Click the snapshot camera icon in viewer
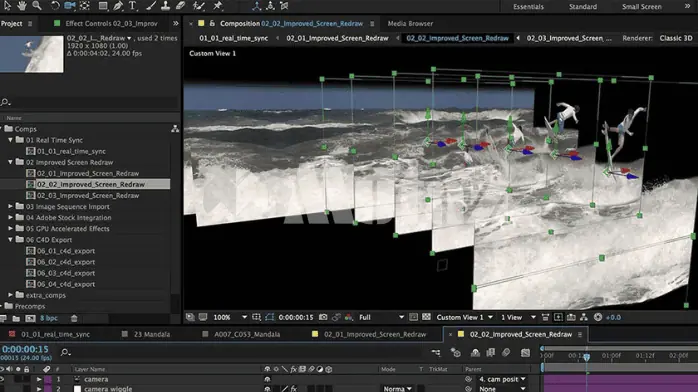The image size is (698, 392). 323,317
